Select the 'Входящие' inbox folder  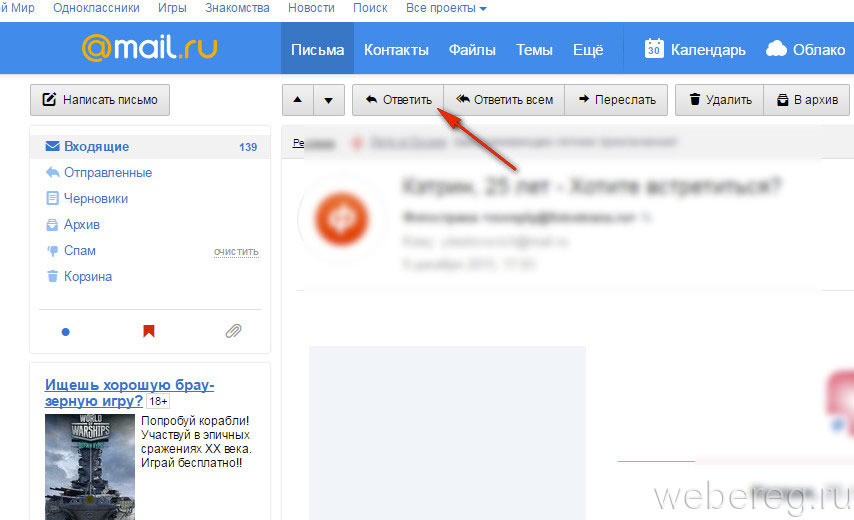(96, 147)
